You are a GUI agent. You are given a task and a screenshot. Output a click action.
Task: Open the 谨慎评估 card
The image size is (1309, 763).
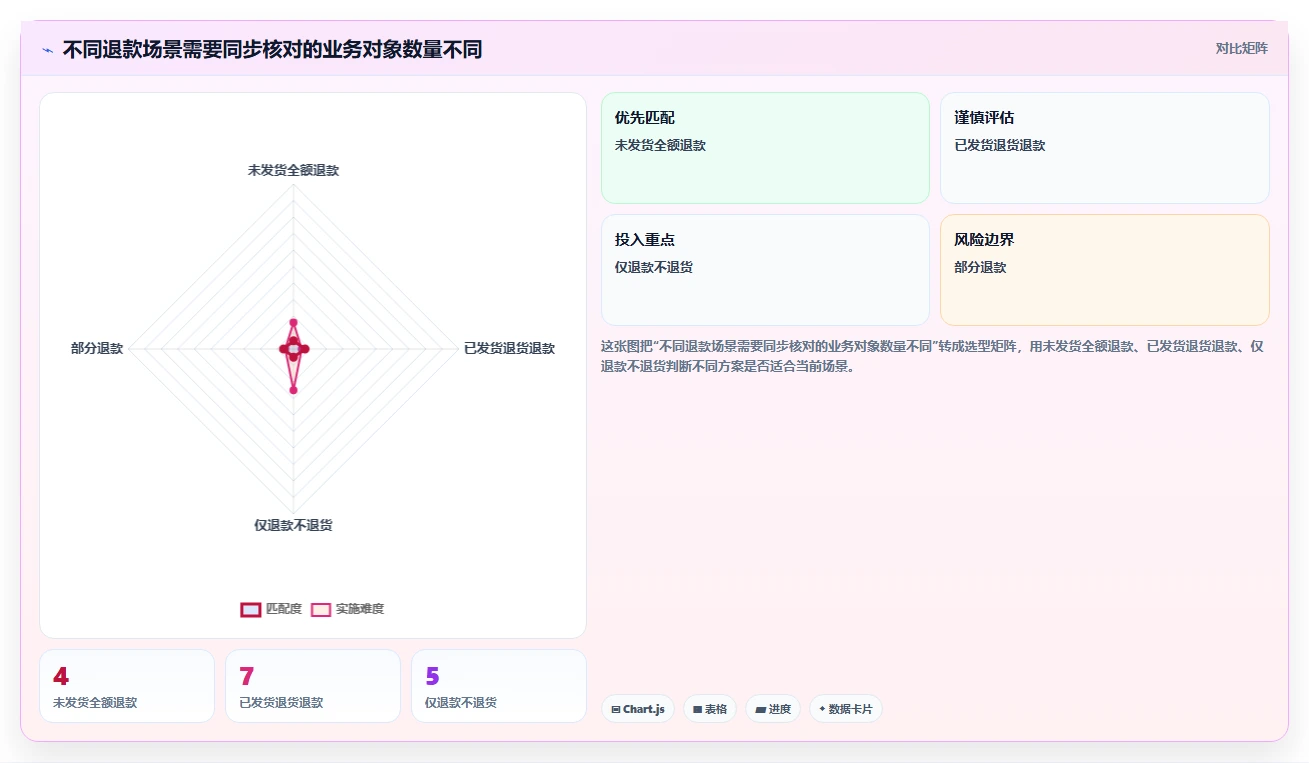pos(1105,148)
